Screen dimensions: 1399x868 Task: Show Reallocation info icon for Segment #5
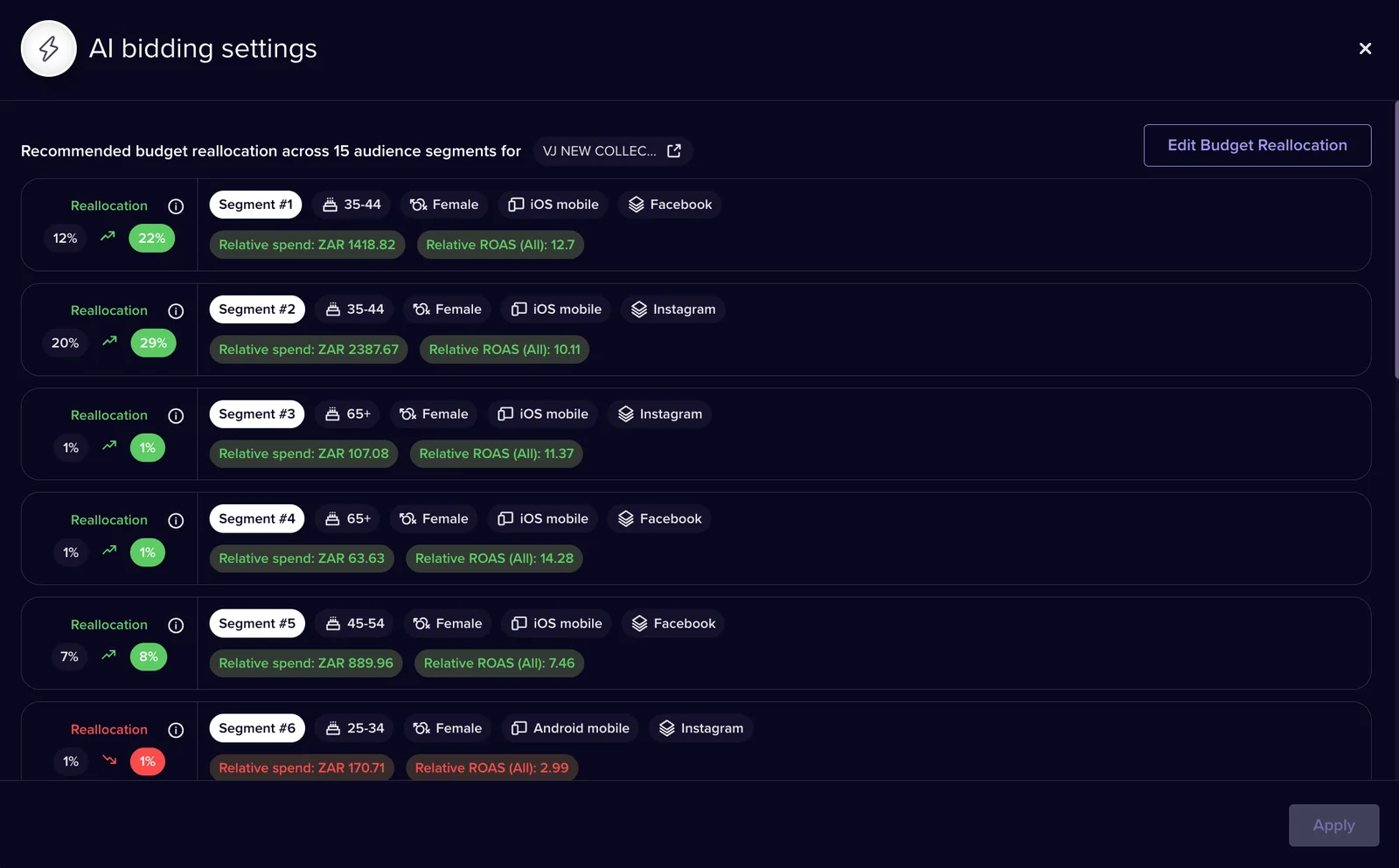point(176,625)
